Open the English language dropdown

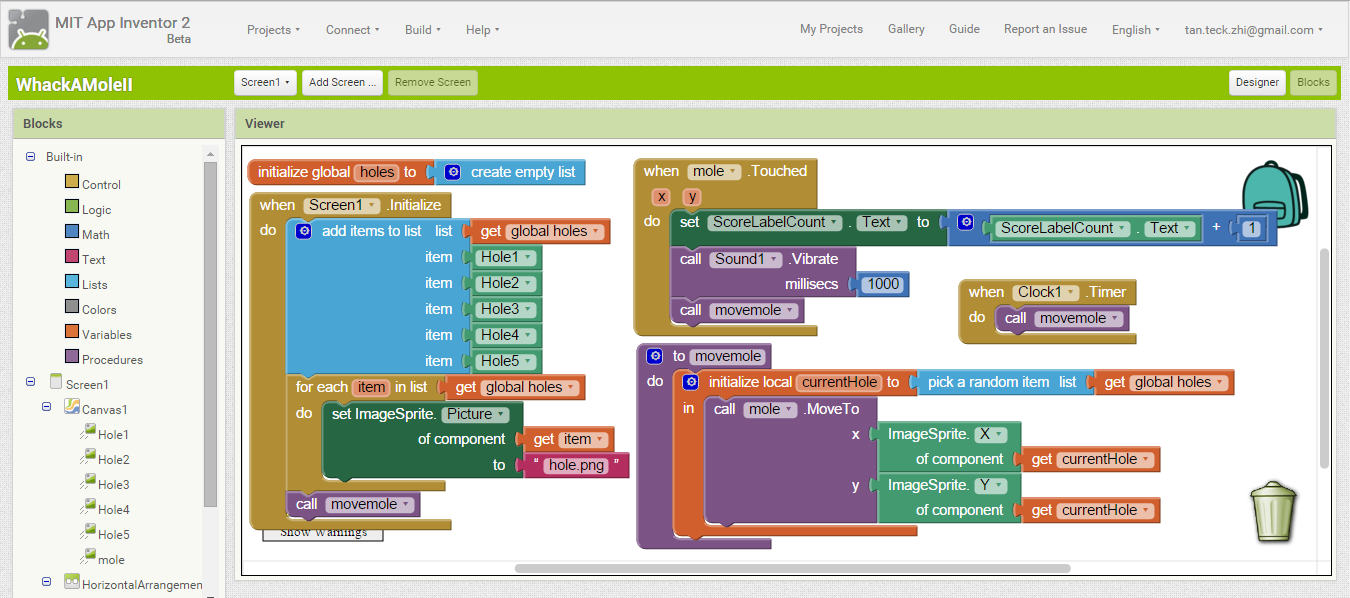(1136, 30)
